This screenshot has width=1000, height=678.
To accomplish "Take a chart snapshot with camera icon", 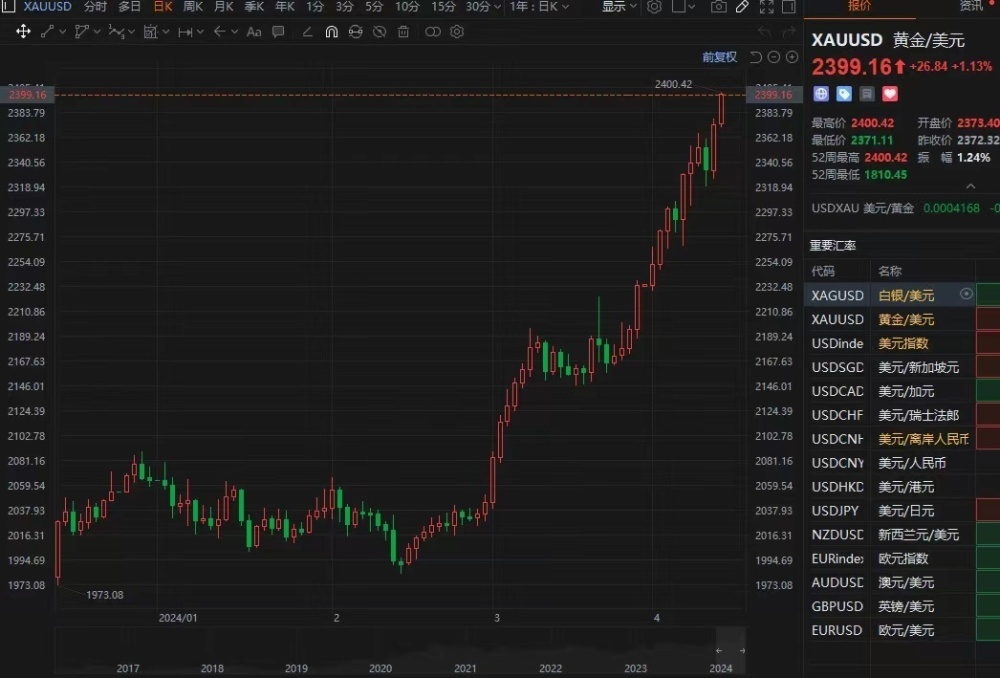I will pyautogui.click(x=718, y=6).
